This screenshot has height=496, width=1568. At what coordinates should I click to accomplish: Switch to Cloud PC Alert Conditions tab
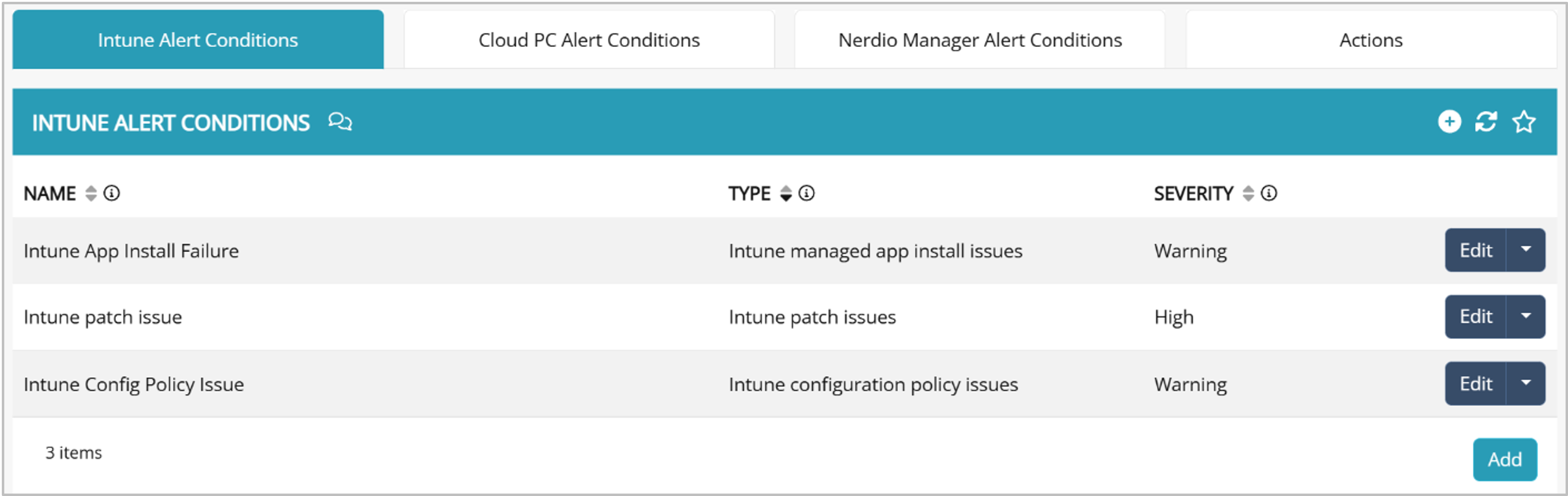coord(589,40)
